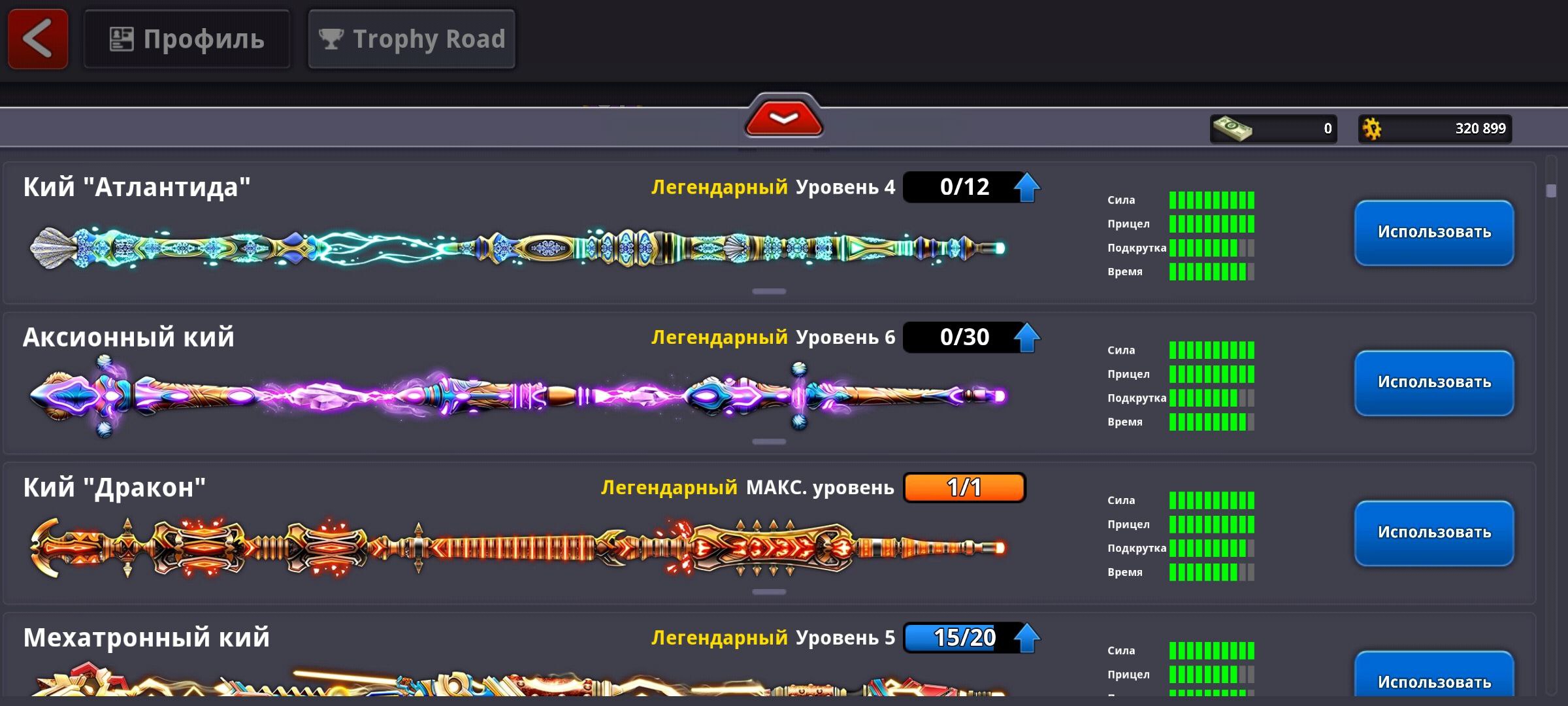Click Уровень 4 label
The height and width of the screenshot is (706, 1568).
coord(845,188)
